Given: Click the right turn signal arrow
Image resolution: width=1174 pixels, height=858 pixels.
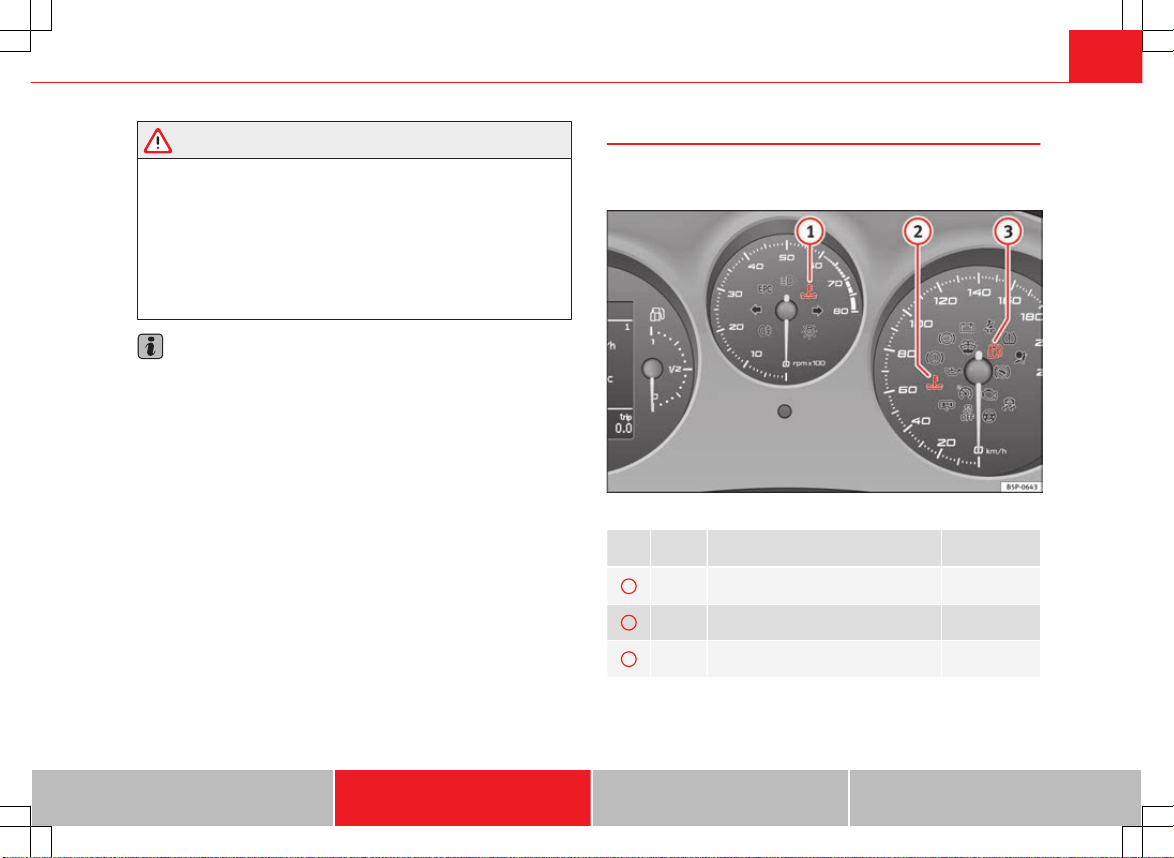Looking at the screenshot, I should point(817,310).
